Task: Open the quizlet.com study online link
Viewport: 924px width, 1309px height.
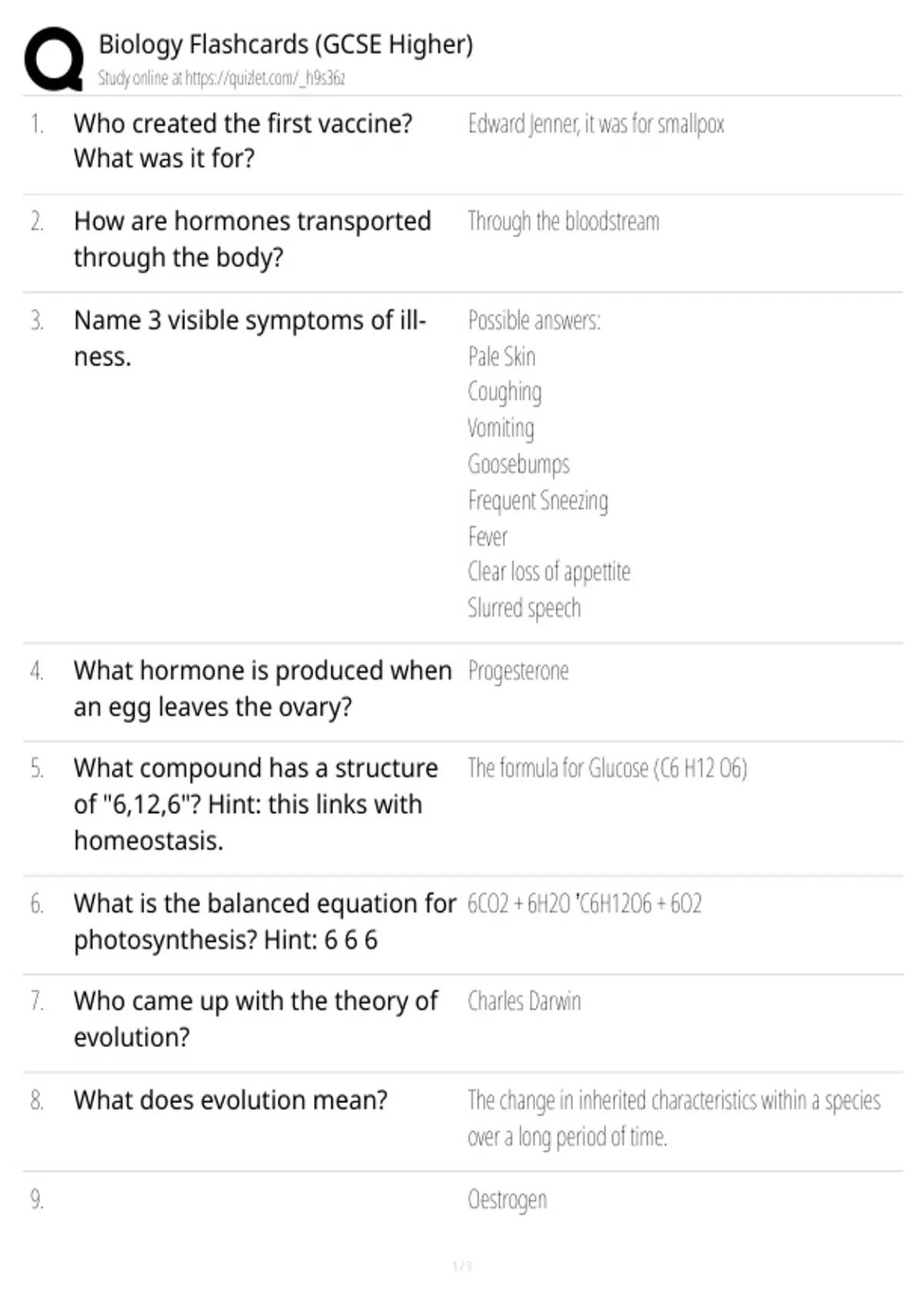Action: [221, 78]
